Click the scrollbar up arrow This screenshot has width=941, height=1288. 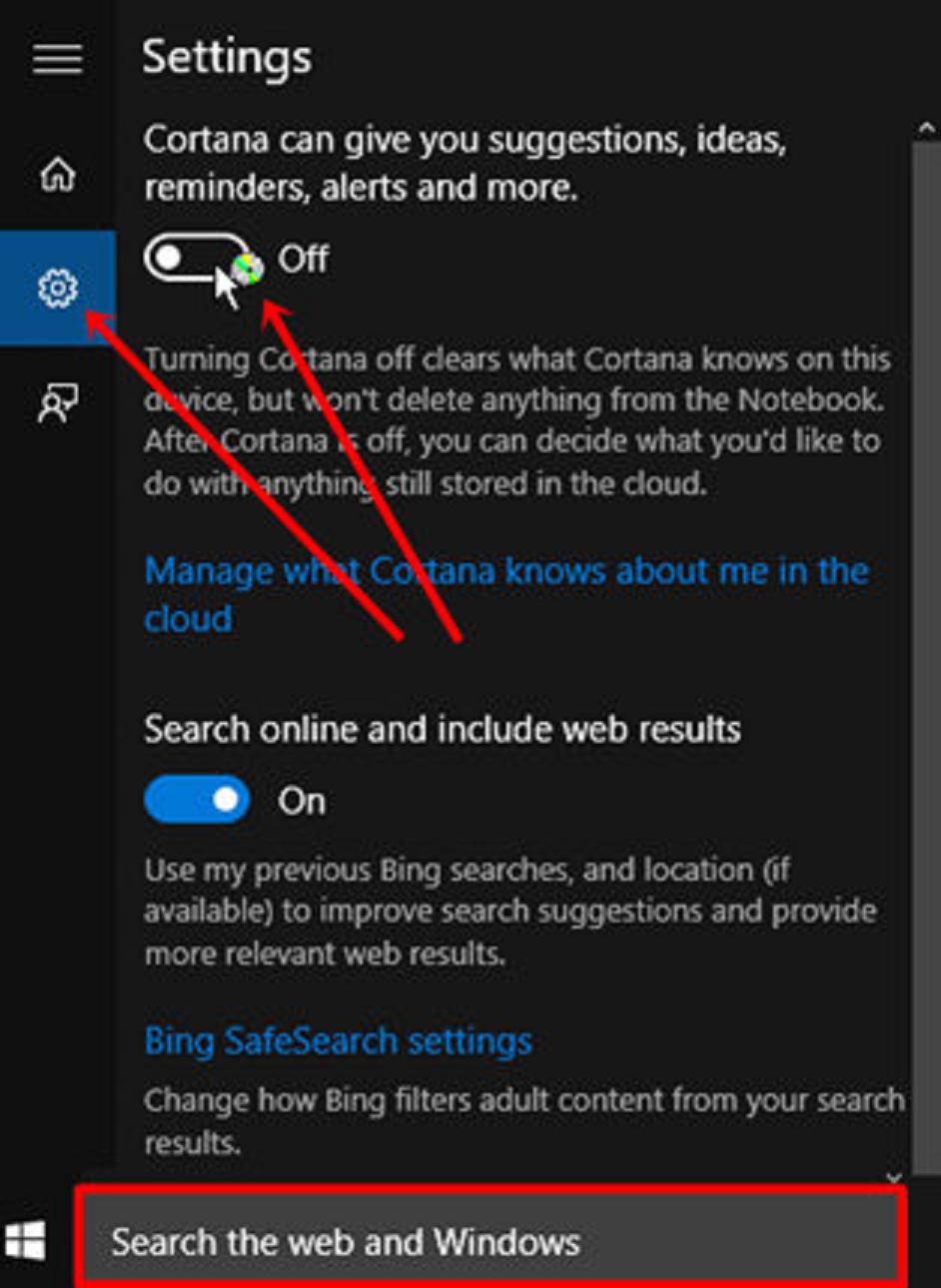(x=925, y=130)
